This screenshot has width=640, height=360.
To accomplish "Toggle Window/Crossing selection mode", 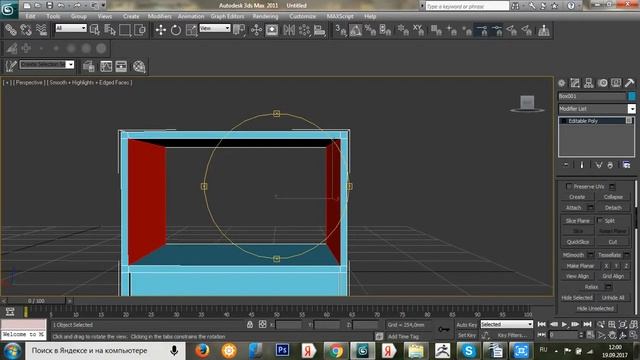I will (140, 30).
